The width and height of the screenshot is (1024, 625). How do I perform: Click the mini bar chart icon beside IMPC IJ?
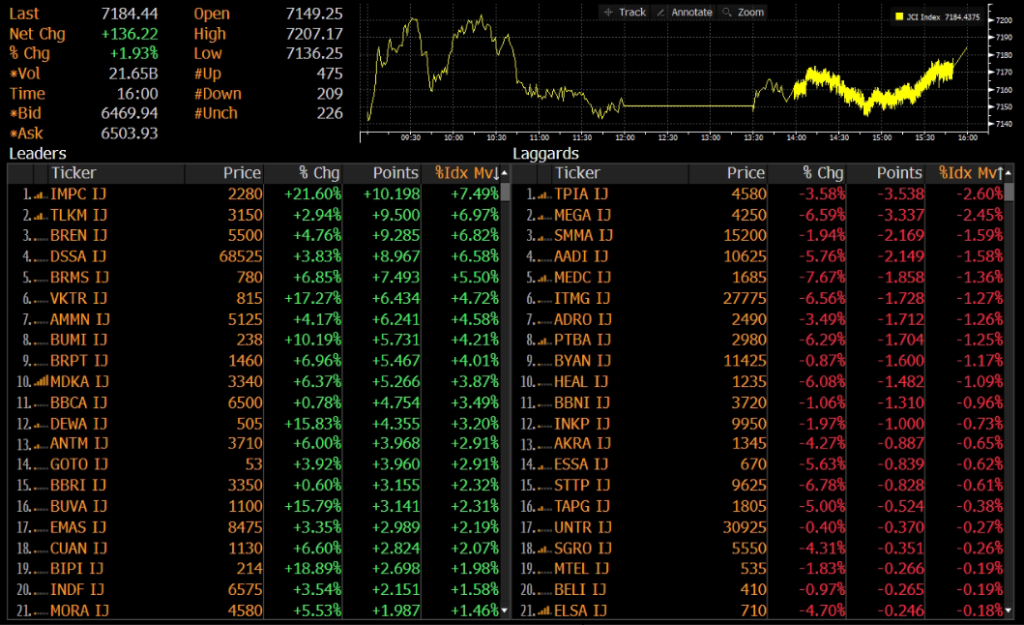coord(40,194)
